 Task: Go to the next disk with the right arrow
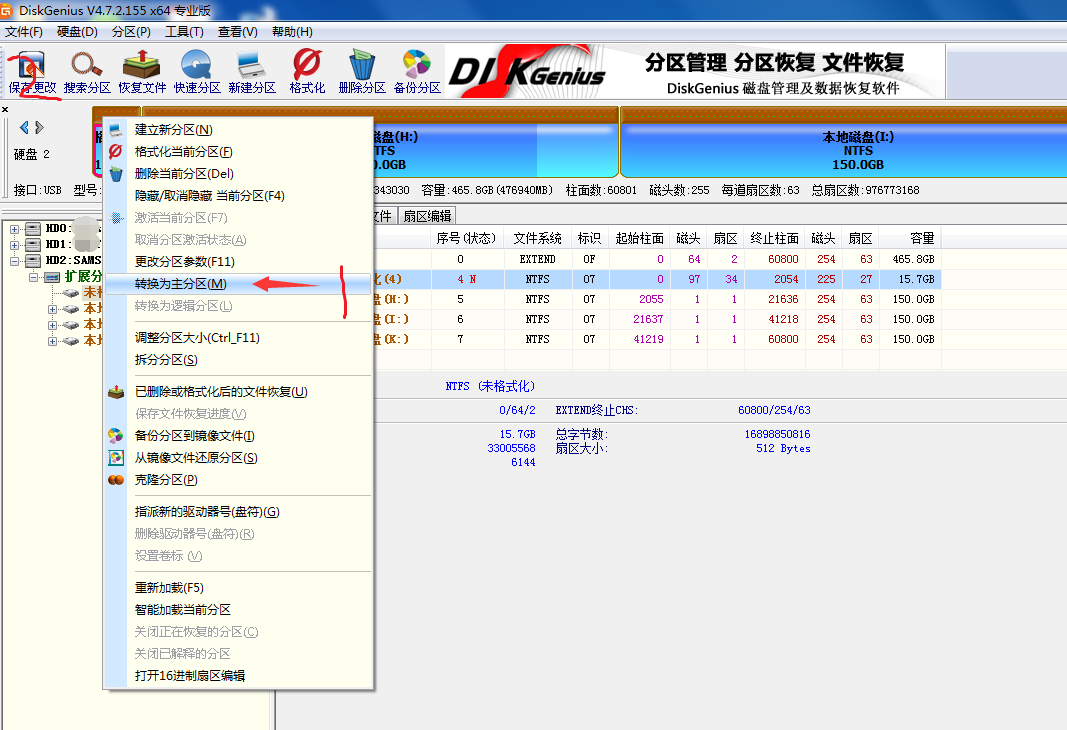(x=40, y=127)
